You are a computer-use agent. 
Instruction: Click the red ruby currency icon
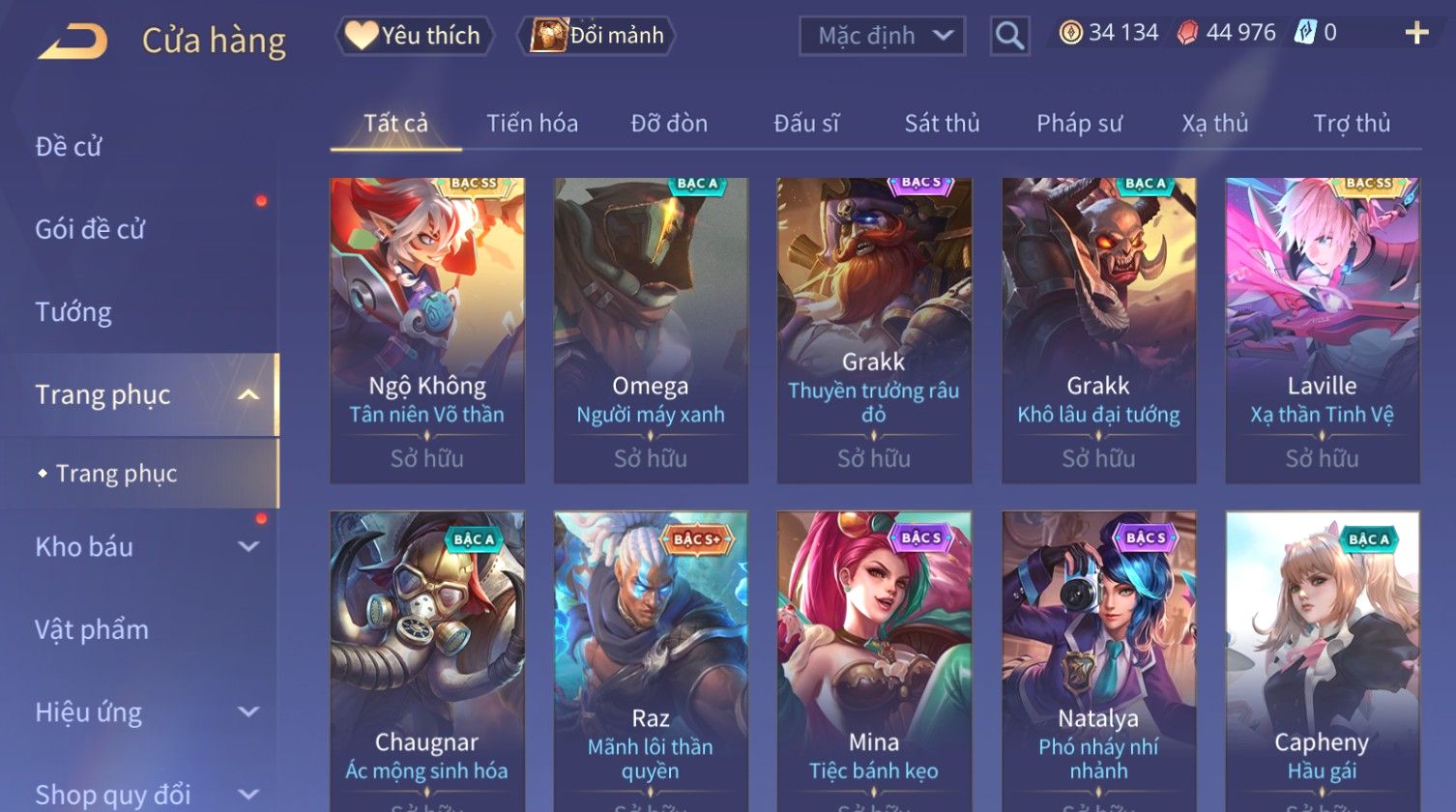click(x=1187, y=34)
